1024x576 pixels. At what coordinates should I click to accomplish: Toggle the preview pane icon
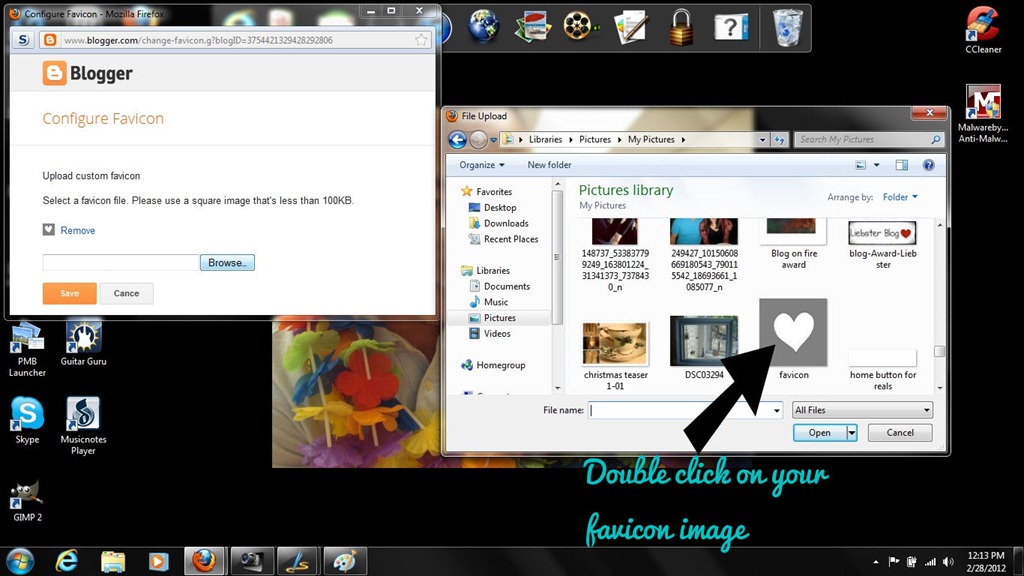pyautogui.click(x=902, y=165)
